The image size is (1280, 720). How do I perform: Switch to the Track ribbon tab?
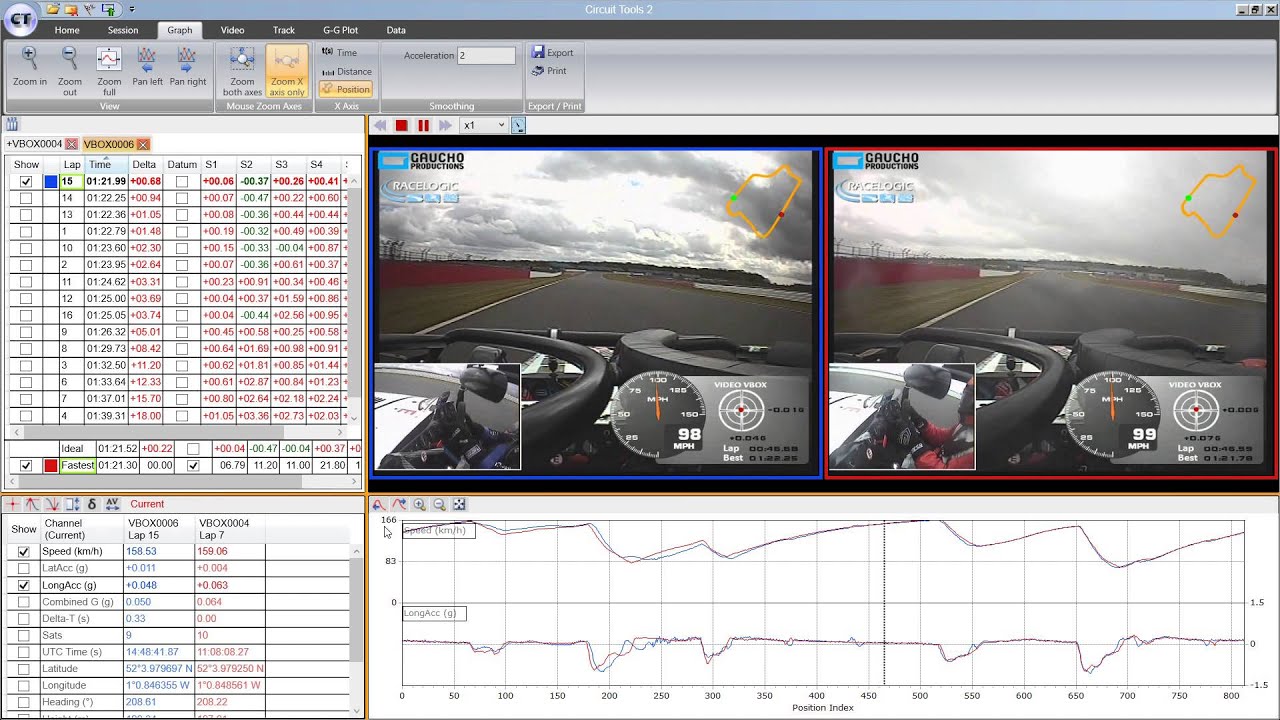284,30
